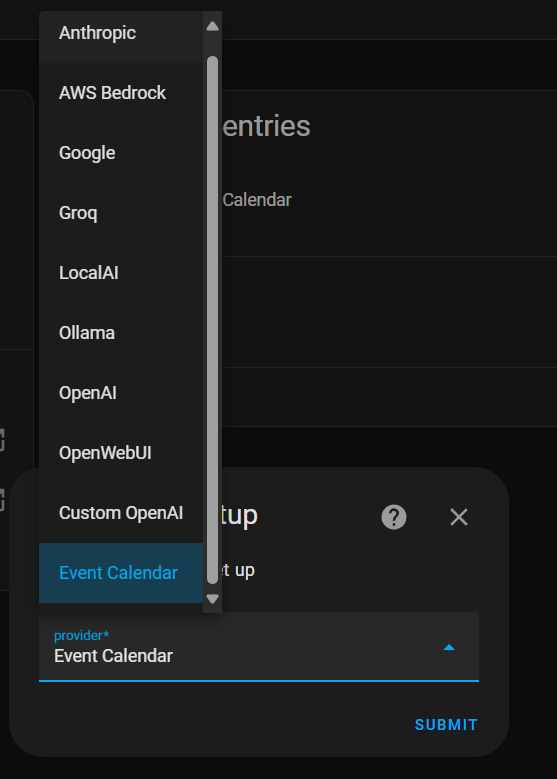Select highlighted Event Calendar option
Viewport: 557px width, 779px height.
pos(121,573)
